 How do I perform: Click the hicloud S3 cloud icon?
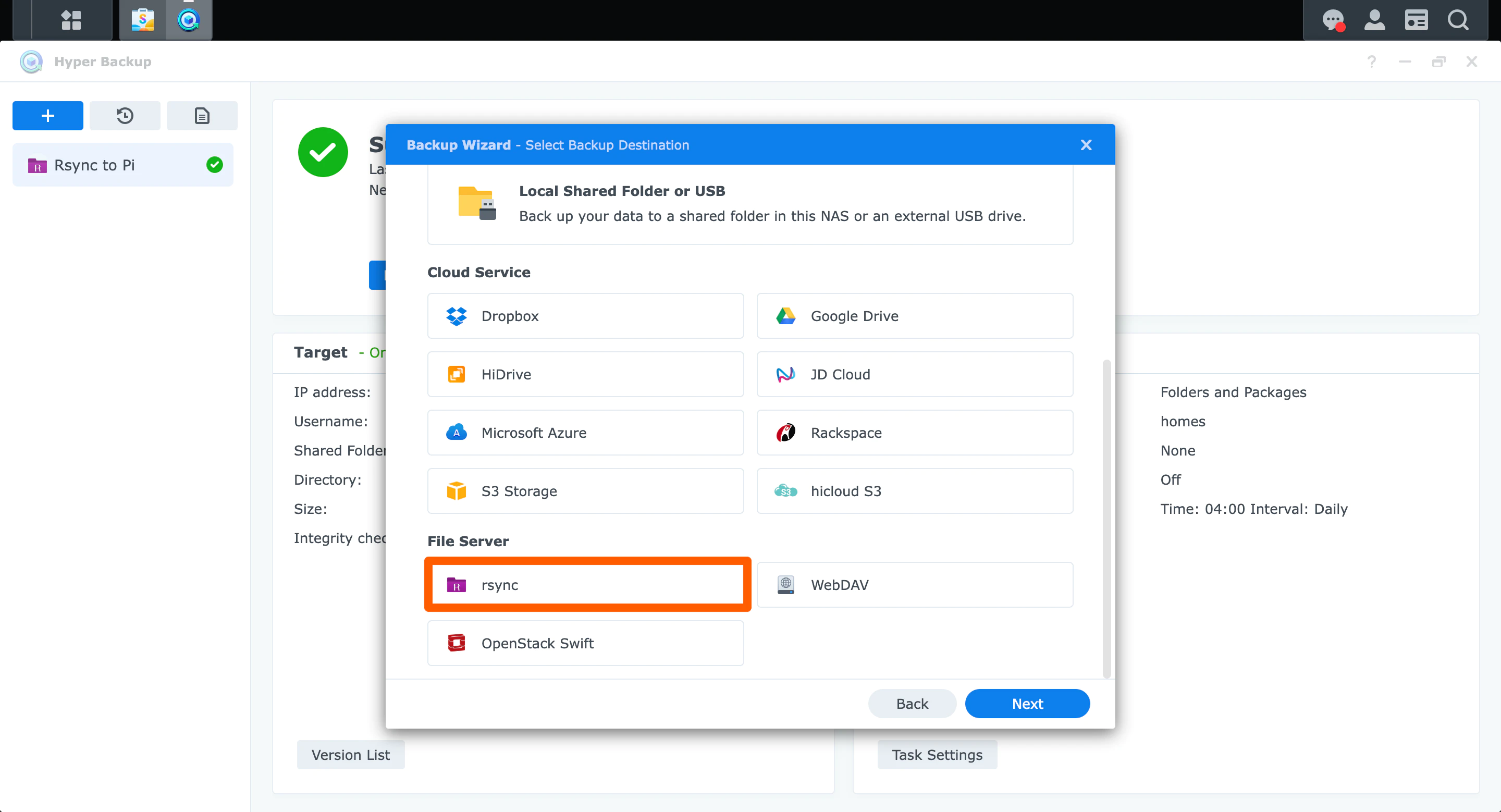pos(785,491)
